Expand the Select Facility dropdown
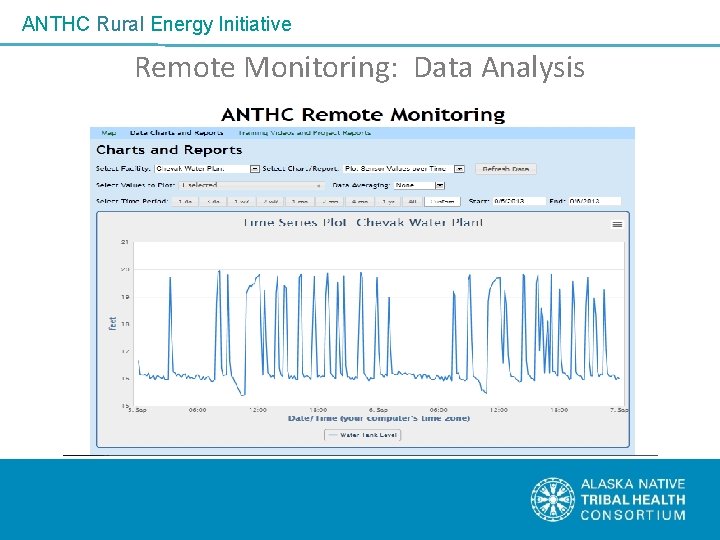The height and width of the screenshot is (540, 720). (208, 169)
